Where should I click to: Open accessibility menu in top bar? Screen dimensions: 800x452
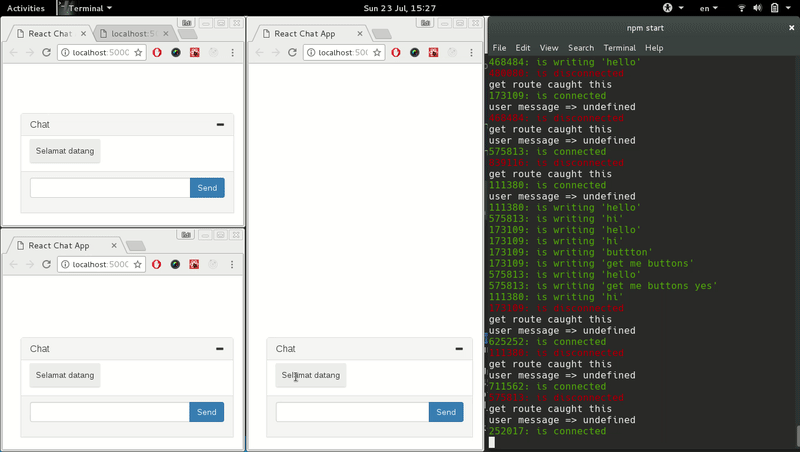point(672,8)
